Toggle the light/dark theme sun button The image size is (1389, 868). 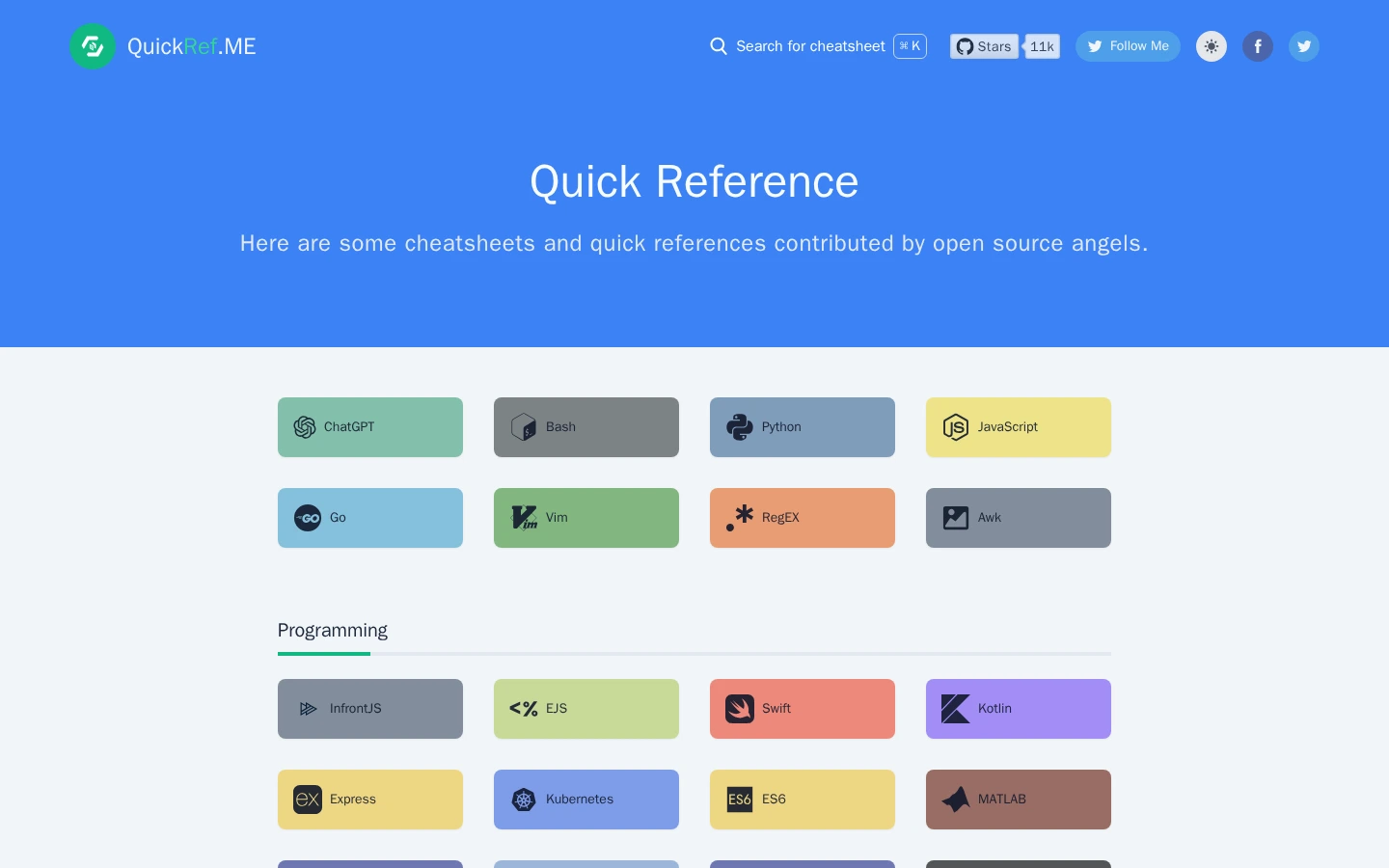1212,46
